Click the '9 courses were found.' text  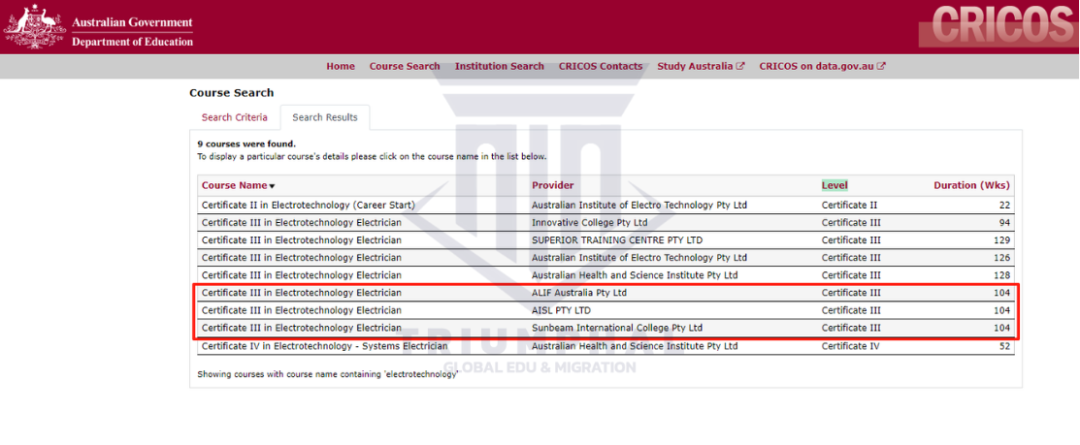tap(247, 144)
